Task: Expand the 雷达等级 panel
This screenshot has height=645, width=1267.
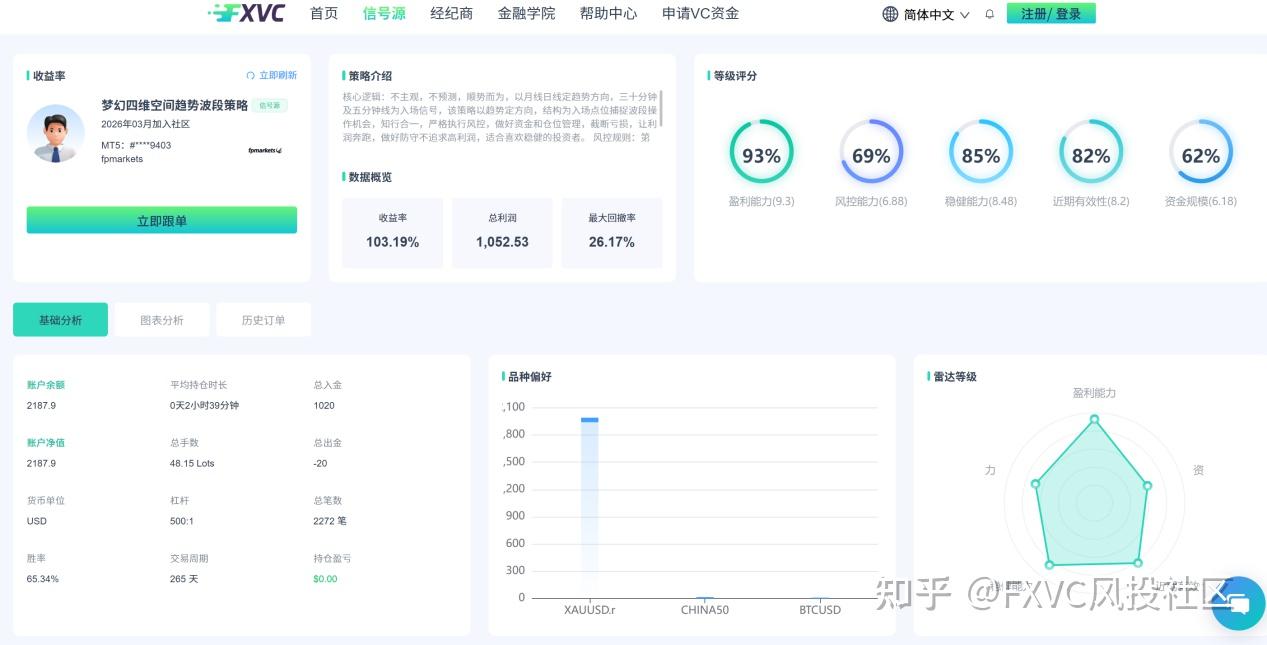Action: pos(952,377)
